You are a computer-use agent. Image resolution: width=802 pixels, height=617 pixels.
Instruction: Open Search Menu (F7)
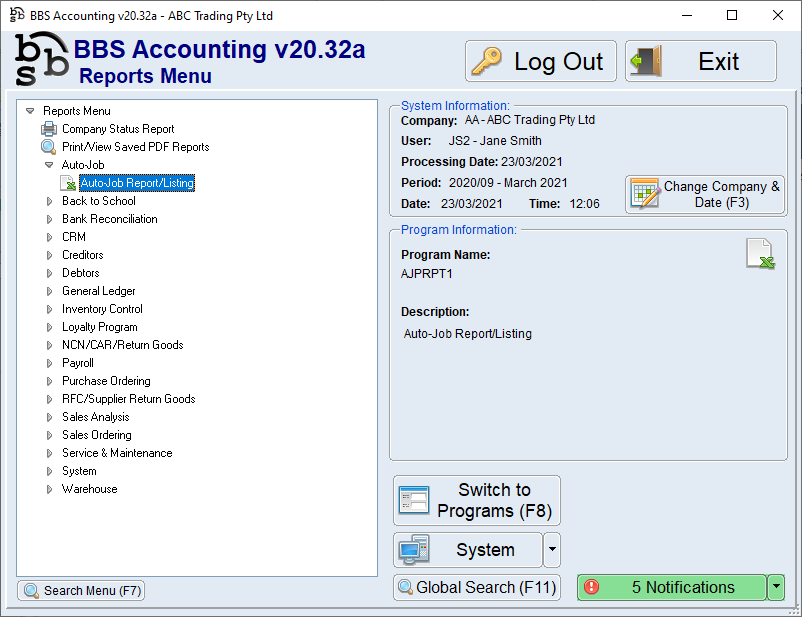pyautogui.click(x=82, y=591)
